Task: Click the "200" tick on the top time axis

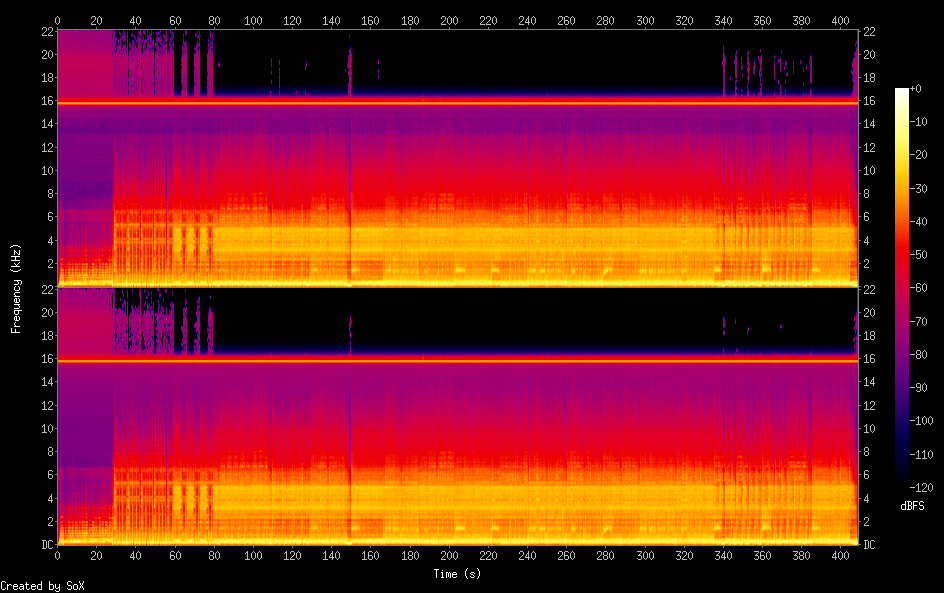Action: (449, 20)
